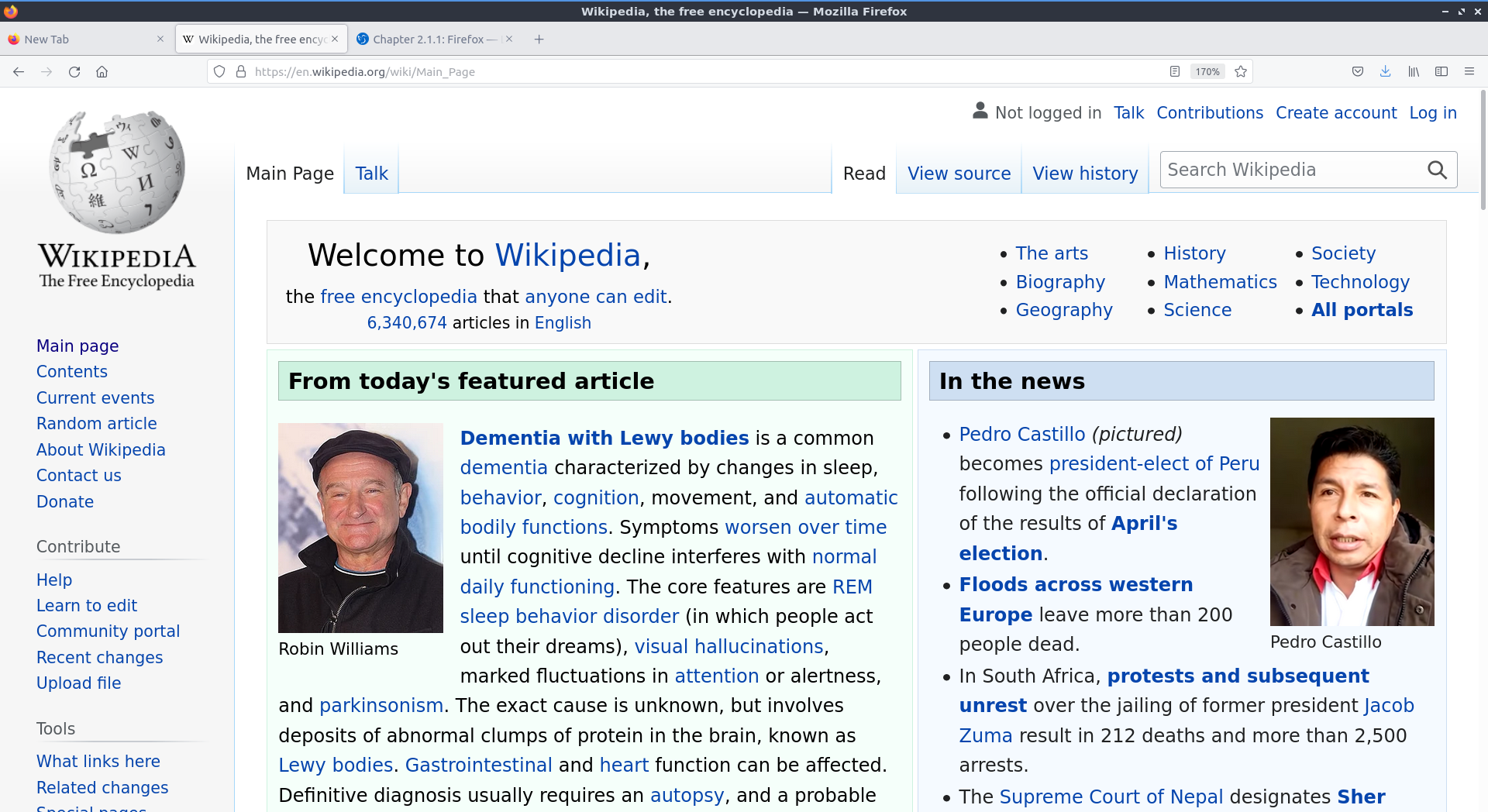Viewport: 1488px width, 812px height.
Task: Focus the Search Wikipedia input field
Action: coord(1290,170)
